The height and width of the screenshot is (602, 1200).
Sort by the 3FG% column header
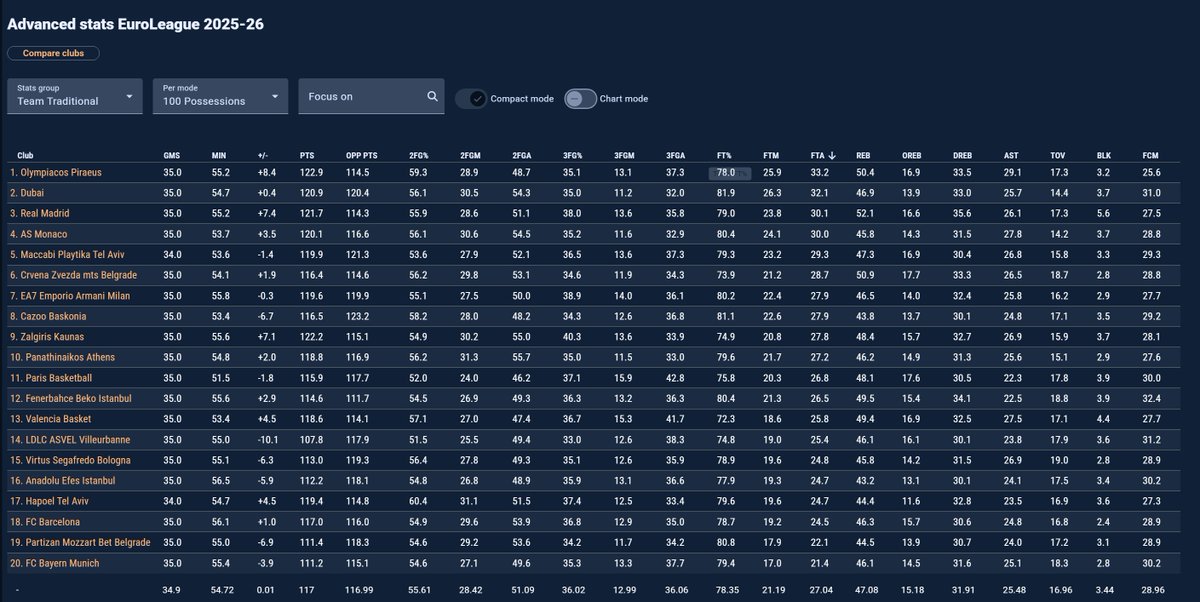tap(573, 155)
